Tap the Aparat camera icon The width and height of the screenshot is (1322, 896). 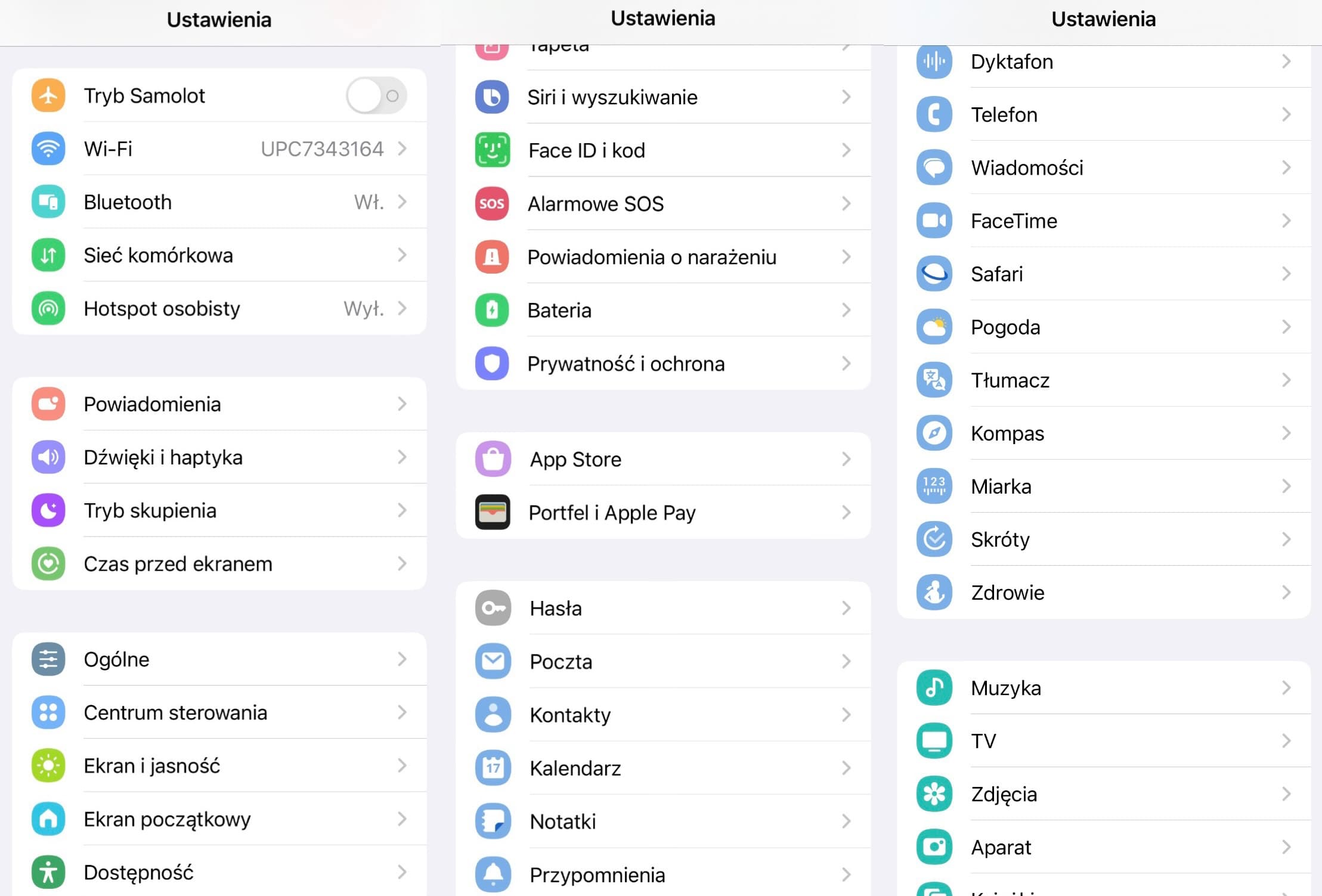934,847
